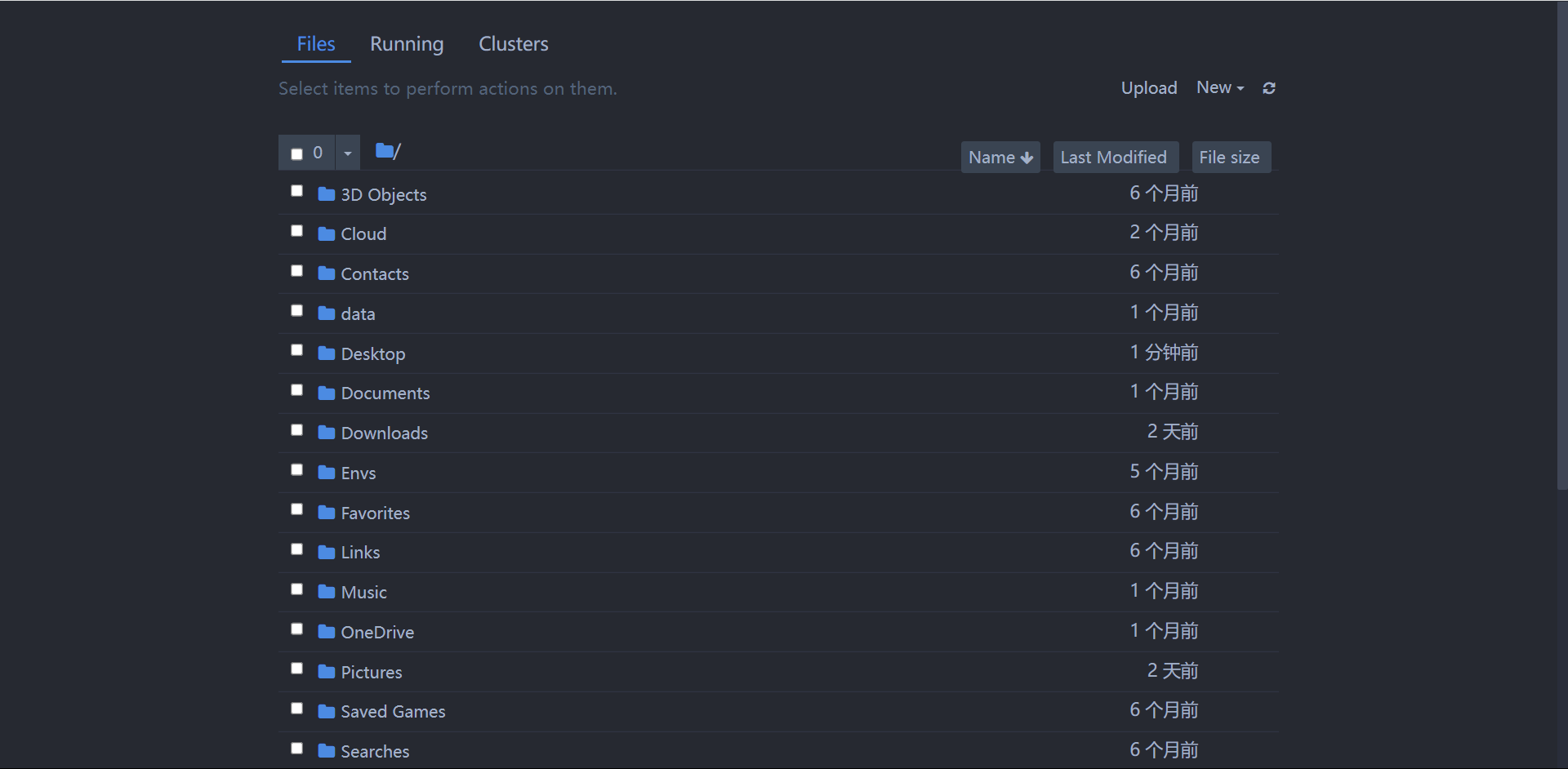The width and height of the screenshot is (1568, 769).
Task: Sort by Name column
Action: [x=1000, y=157]
